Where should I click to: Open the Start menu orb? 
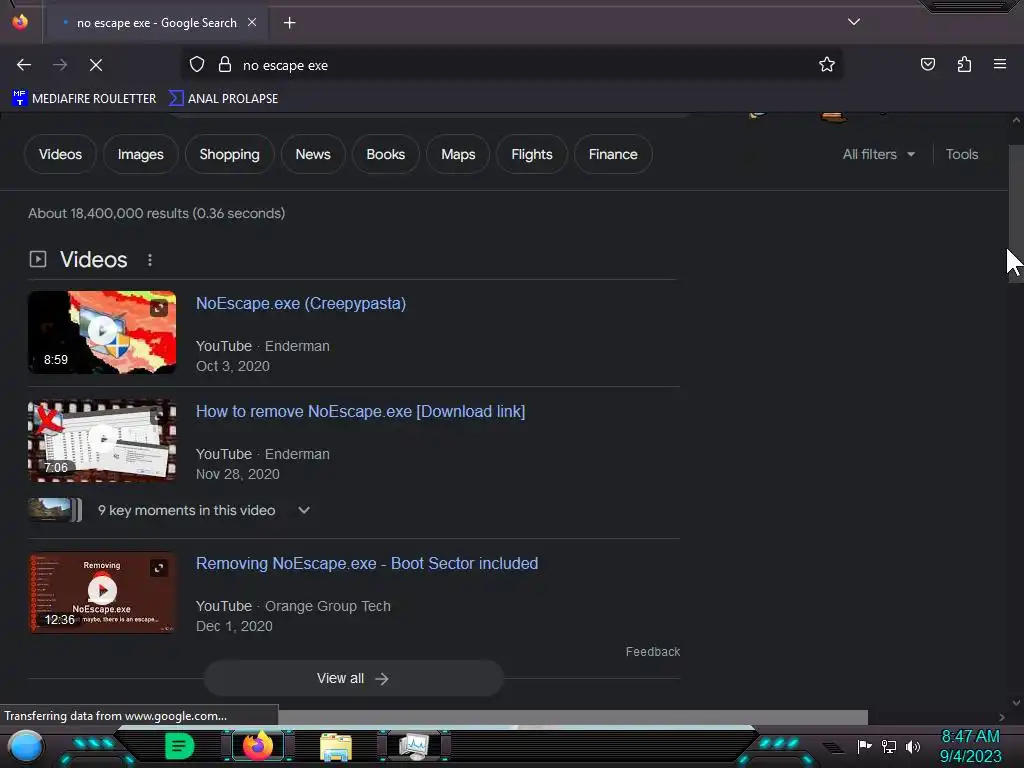(26, 746)
